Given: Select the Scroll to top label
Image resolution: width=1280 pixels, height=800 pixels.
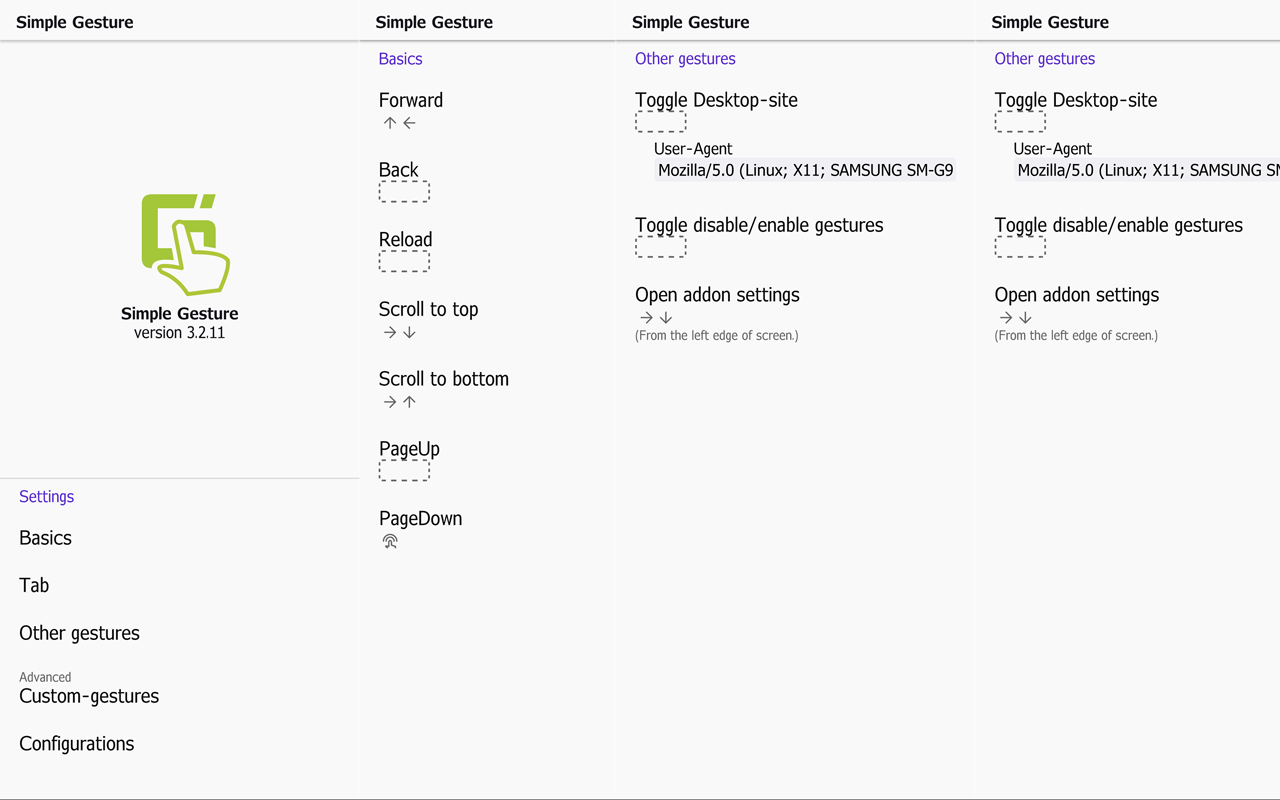Looking at the screenshot, I should pos(429,309).
